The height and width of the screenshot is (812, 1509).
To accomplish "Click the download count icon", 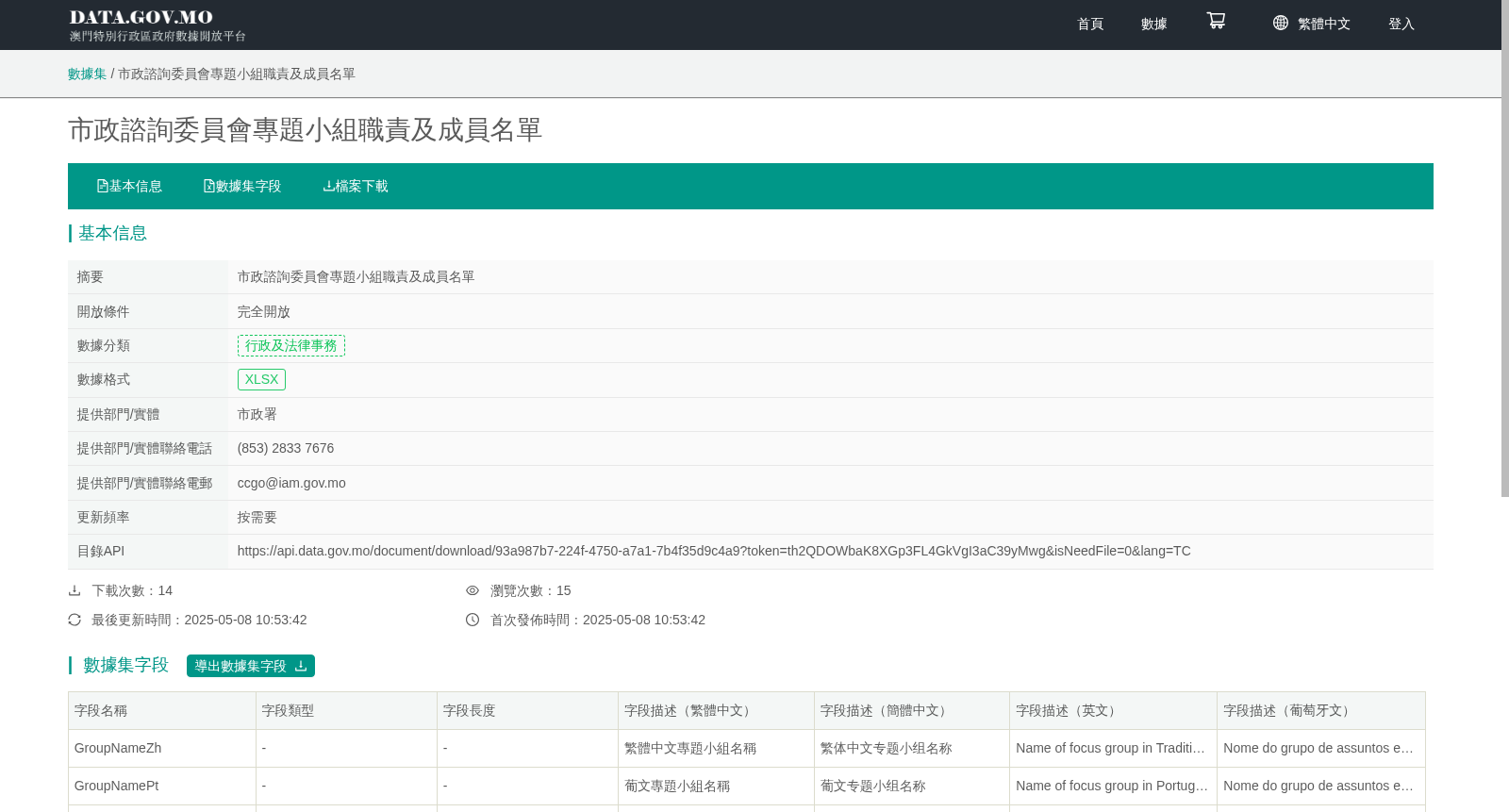I will [75, 590].
